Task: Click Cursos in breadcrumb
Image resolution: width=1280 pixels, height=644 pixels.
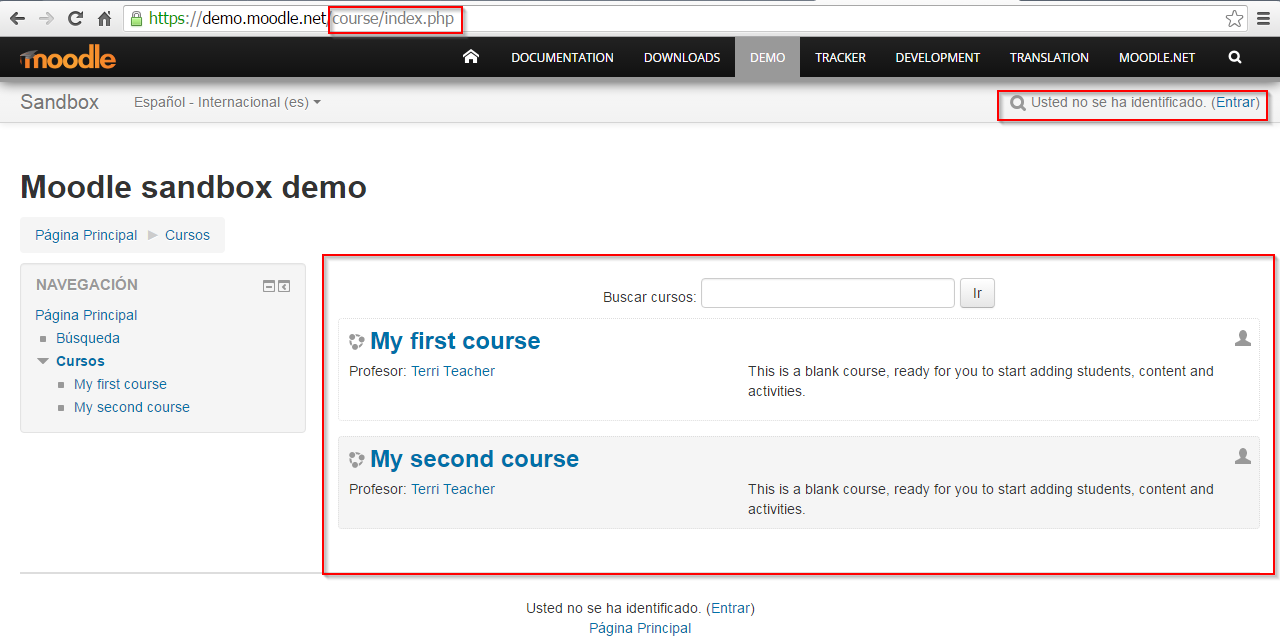Action: [x=187, y=235]
